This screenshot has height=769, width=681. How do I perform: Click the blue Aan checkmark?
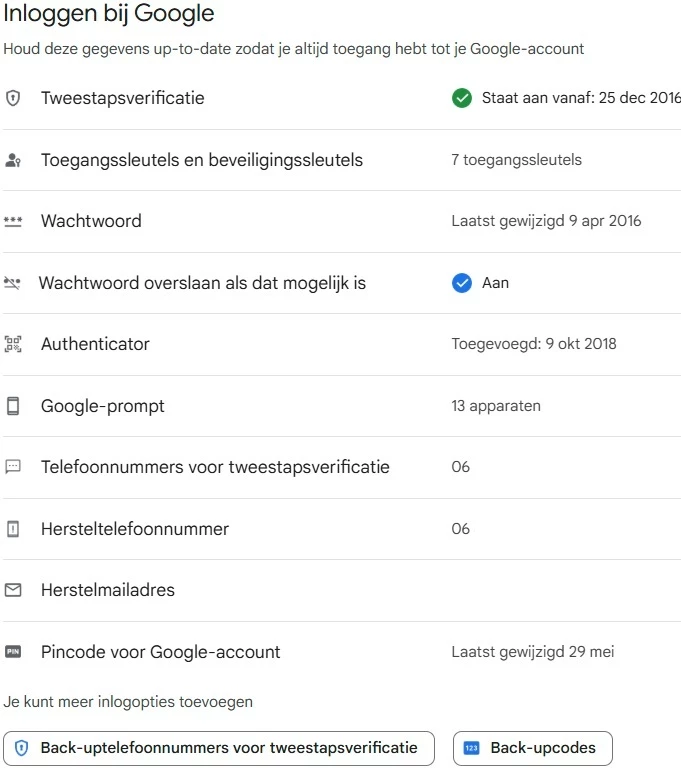461,283
